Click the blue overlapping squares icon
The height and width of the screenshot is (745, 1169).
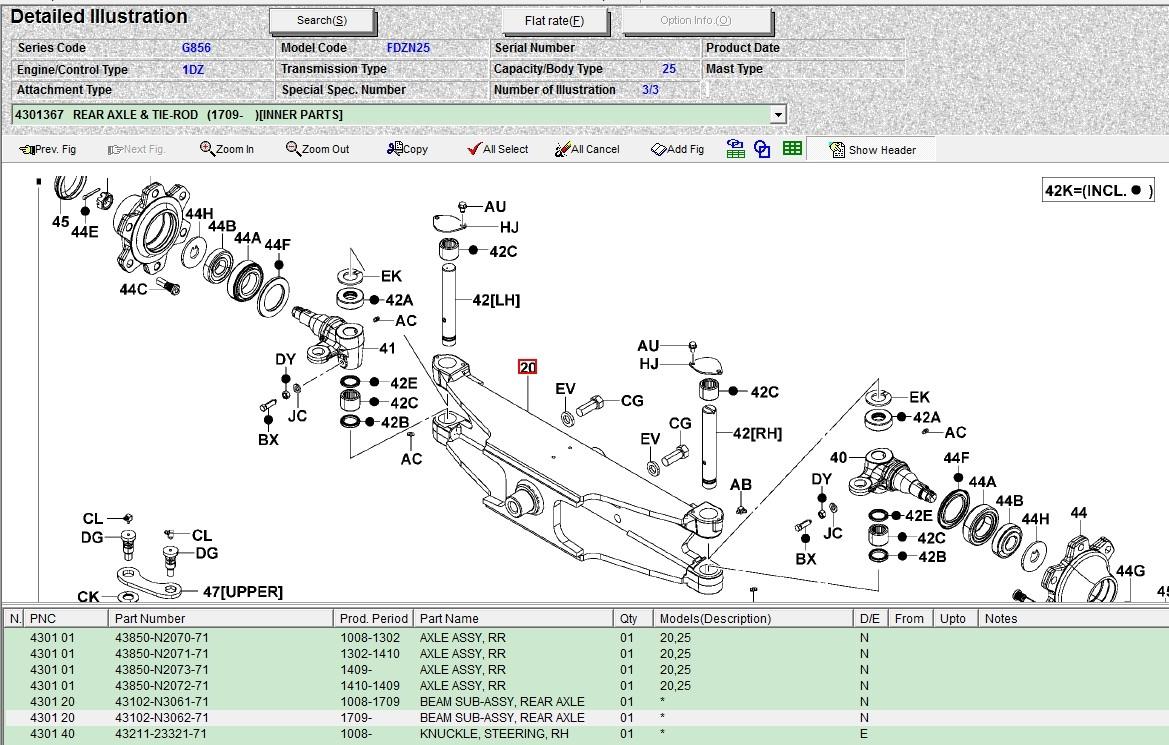click(763, 149)
